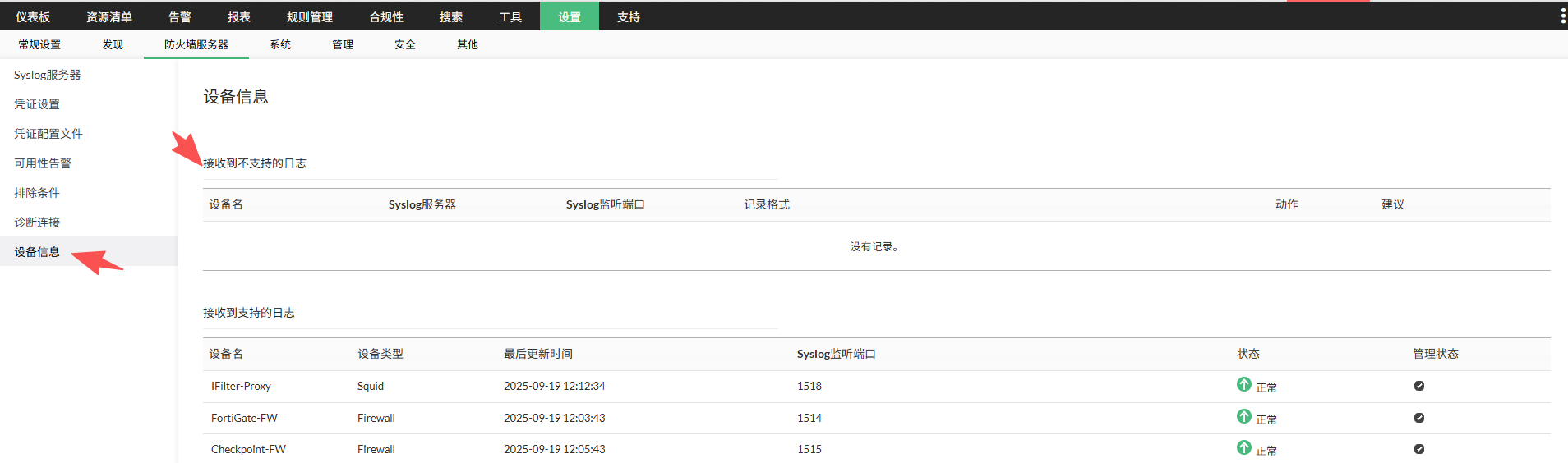This screenshot has height=463, width=1568.
Task: Click the green status arrow for FortiGate-FW
Action: 1243,416
